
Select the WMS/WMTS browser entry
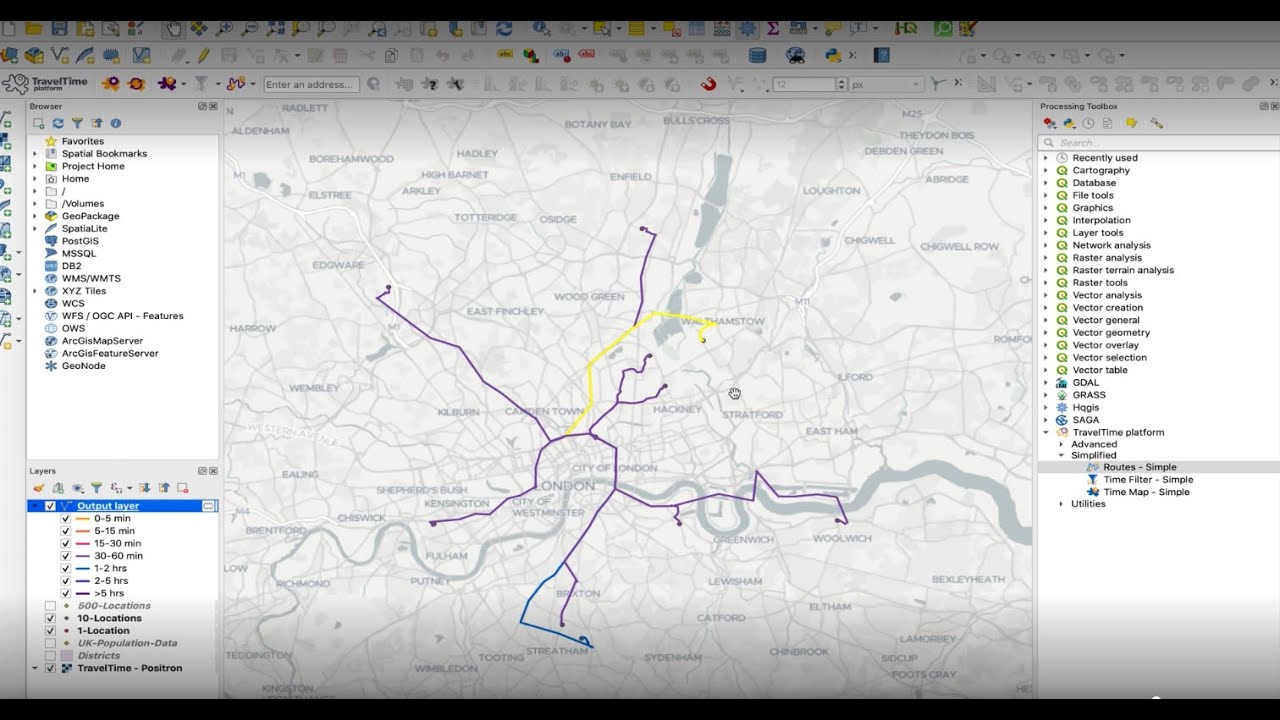pyautogui.click(x=91, y=278)
